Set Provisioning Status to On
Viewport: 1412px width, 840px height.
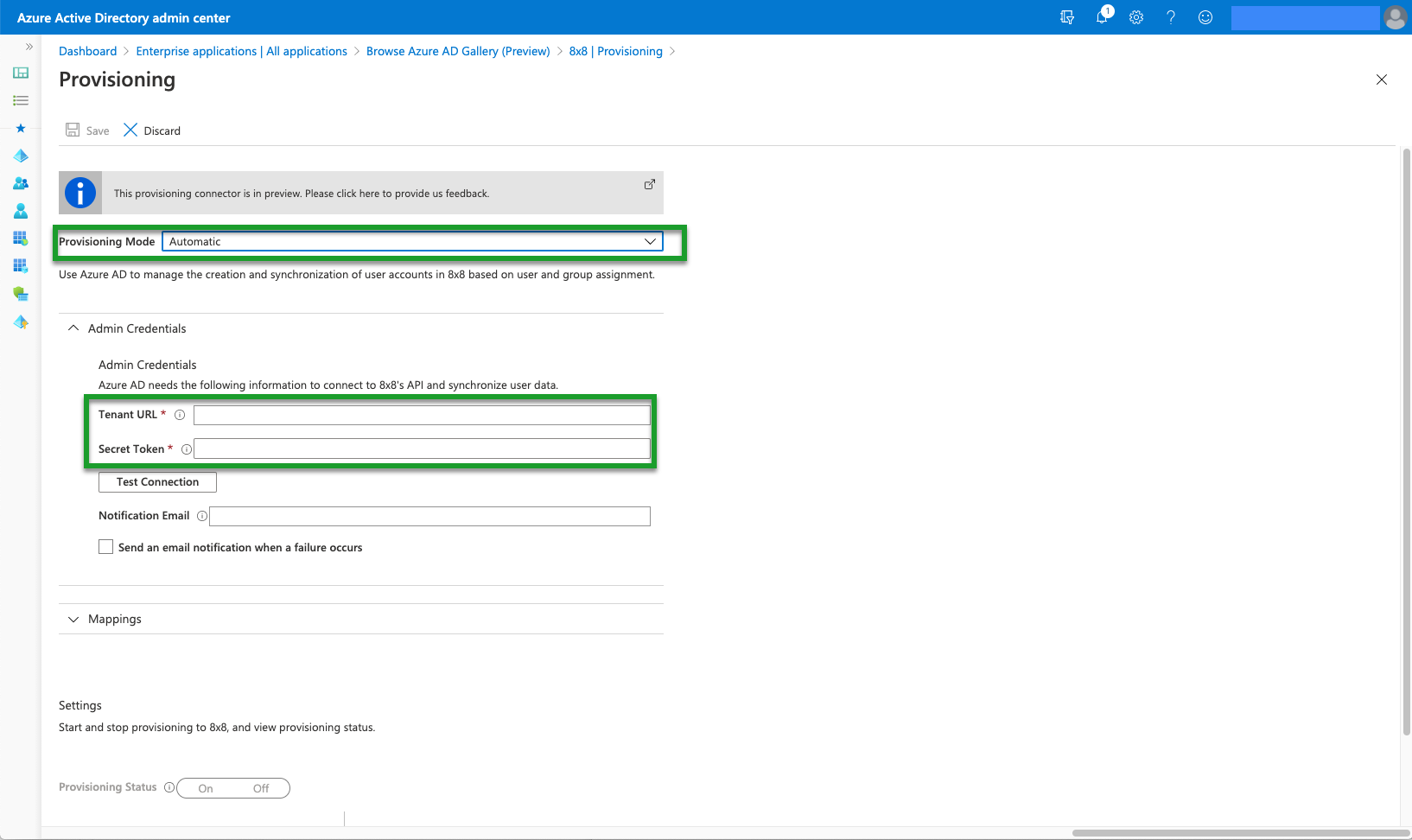[x=206, y=788]
